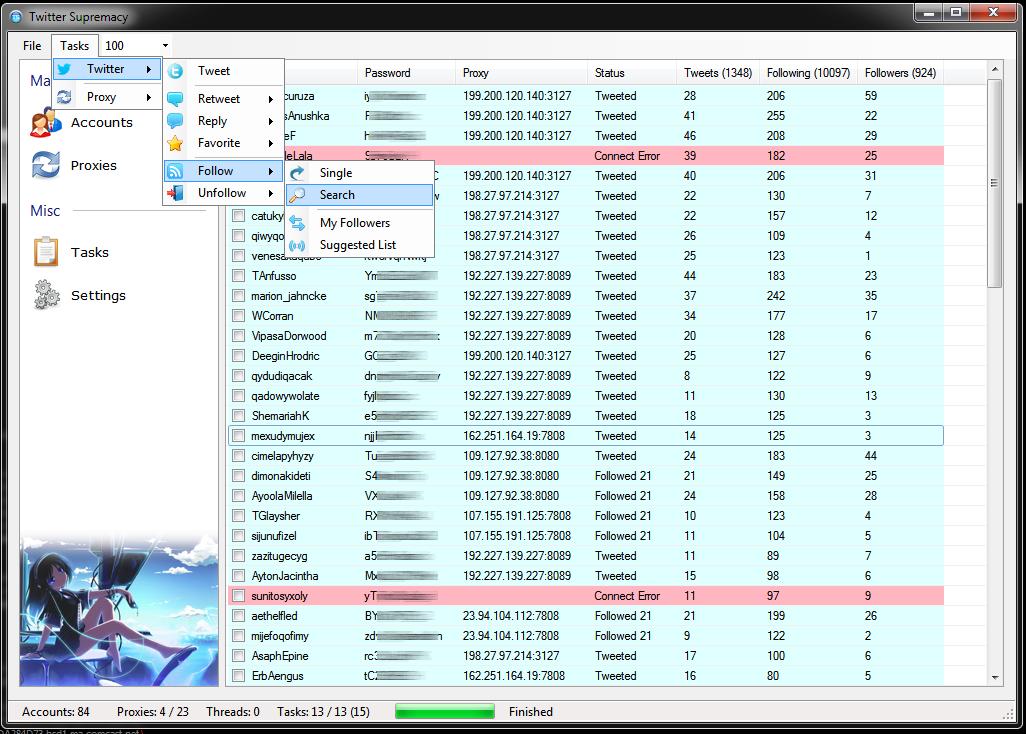Click the accounts list vertical scrollbar thumb
Viewport: 1026px width, 734px height.
tap(995, 183)
